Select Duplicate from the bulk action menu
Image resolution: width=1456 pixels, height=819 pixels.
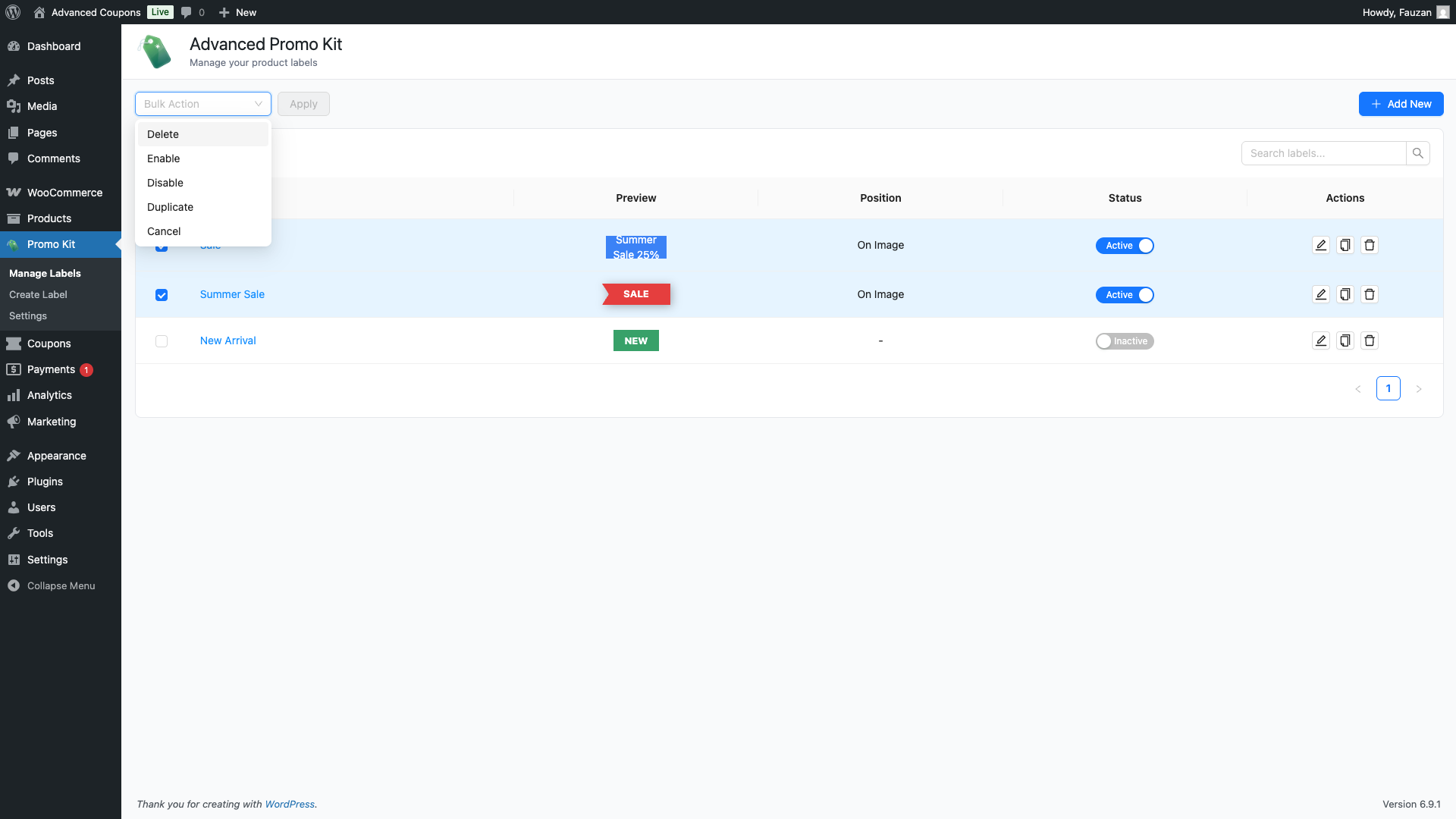[x=170, y=207]
